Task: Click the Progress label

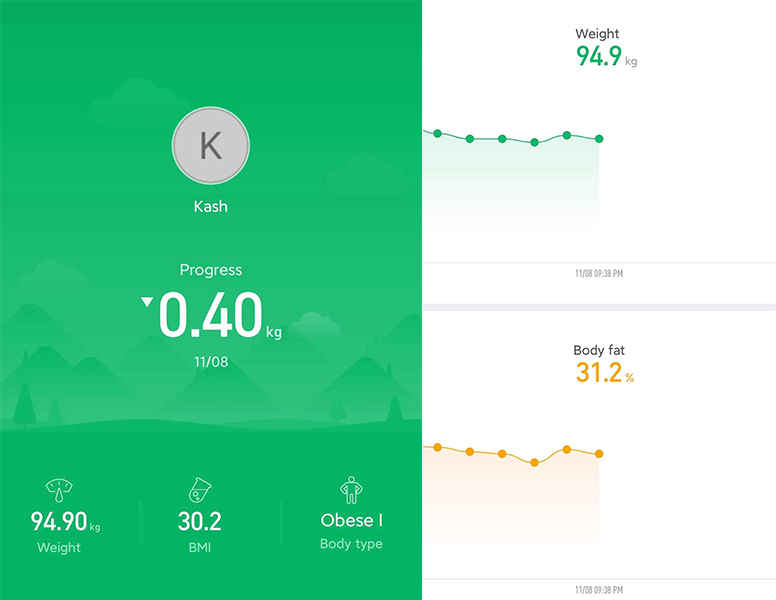Action: pyautogui.click(x=211, y=270)
